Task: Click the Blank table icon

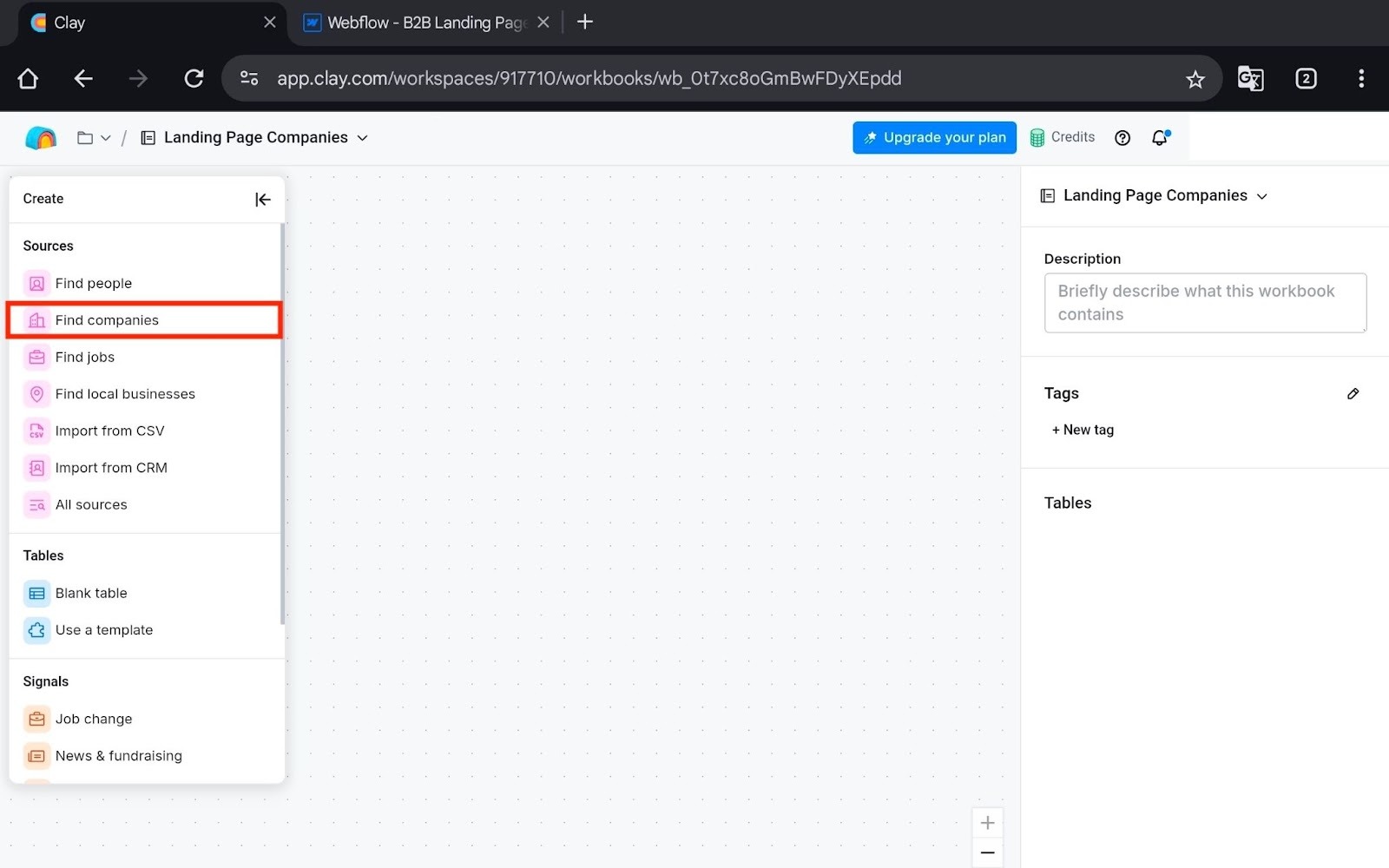Action: pyautogui.click(x=36, y=594)
